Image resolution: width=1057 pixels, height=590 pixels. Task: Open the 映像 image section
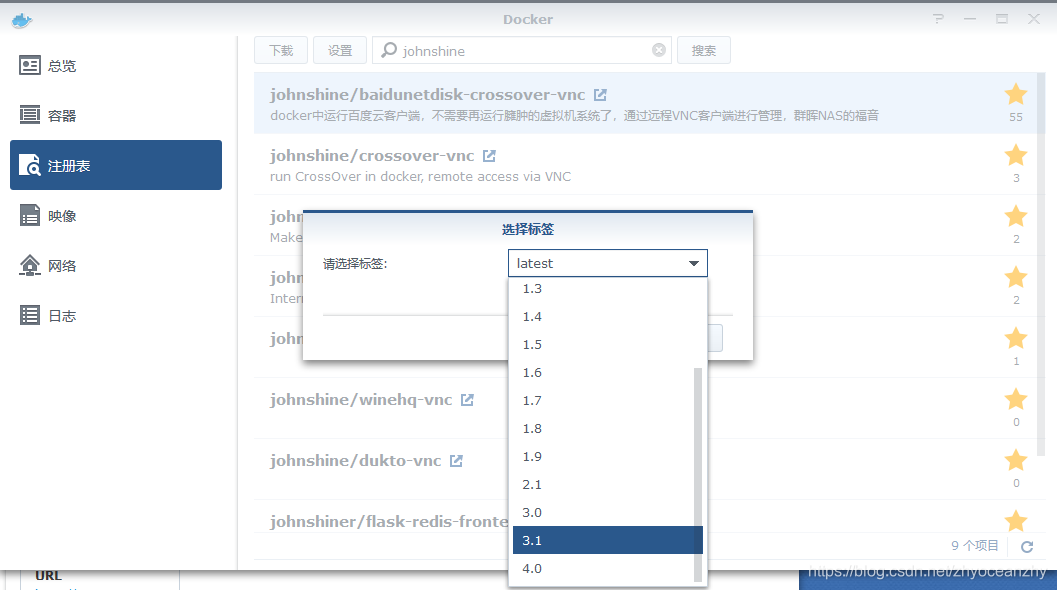coord(116,216)
